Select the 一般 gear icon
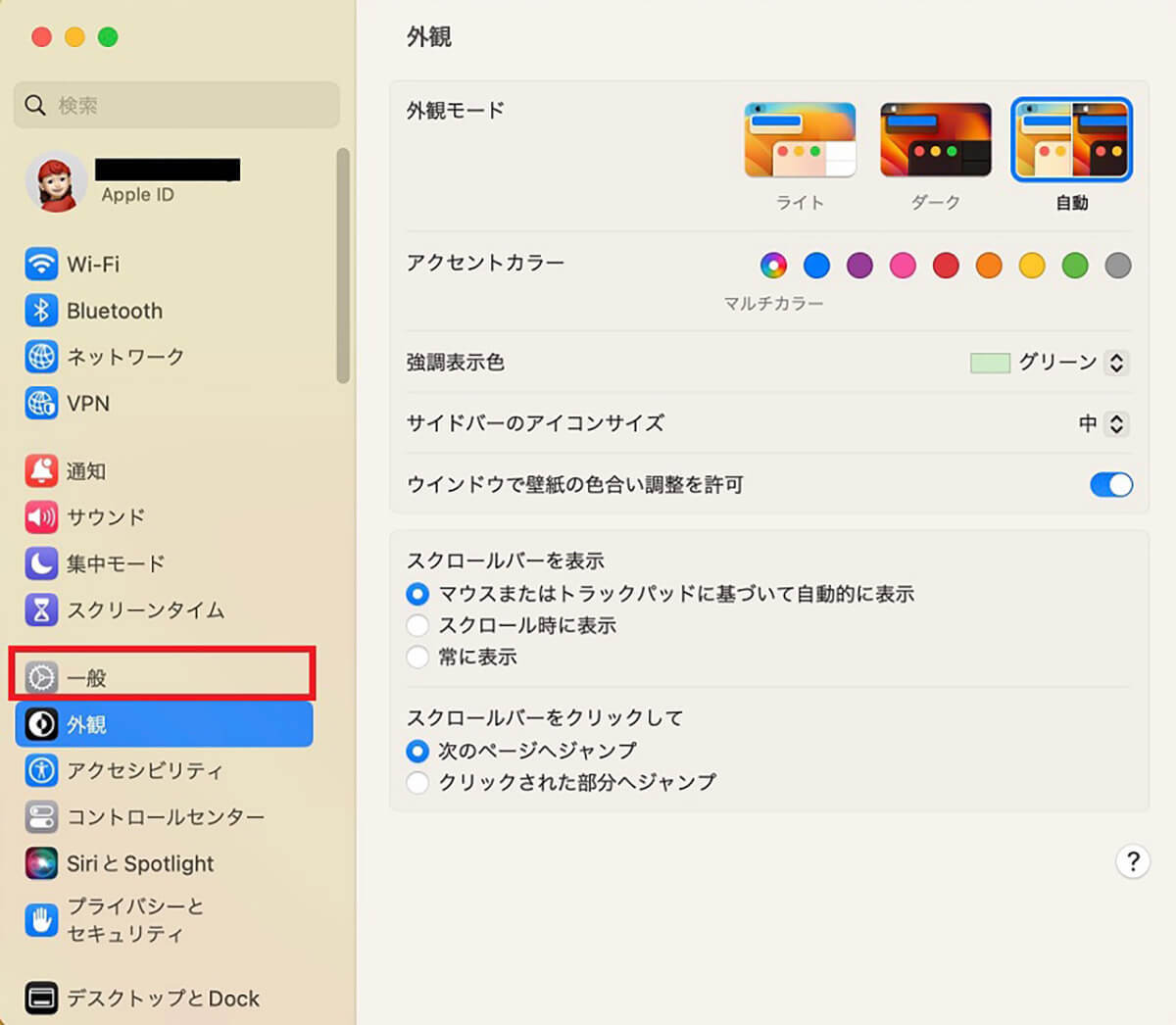 coord(41,677)
